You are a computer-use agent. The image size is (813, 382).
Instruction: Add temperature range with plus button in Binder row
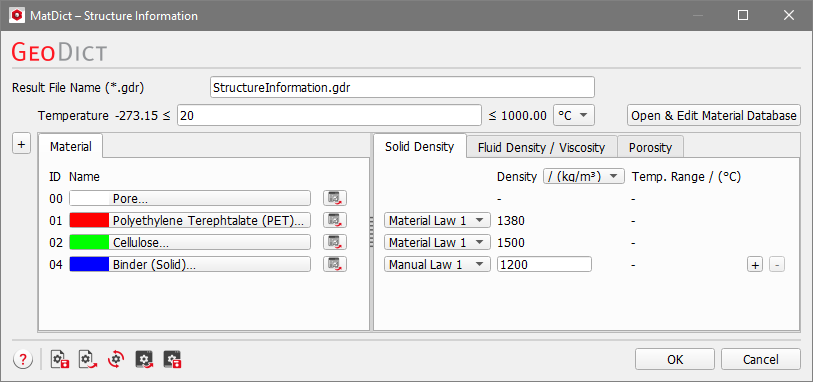pos(755,265)
